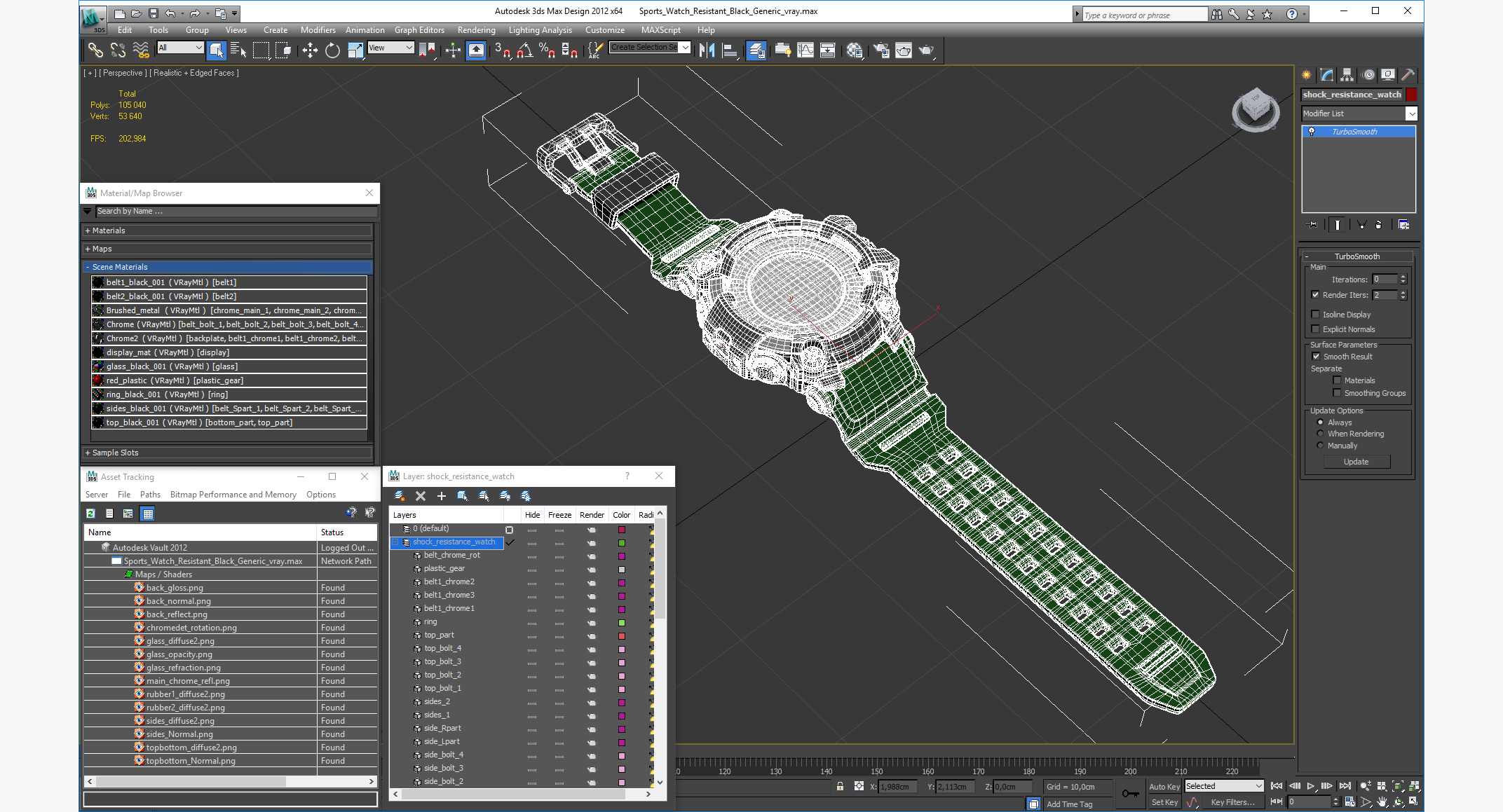Screen dimensions: 1503x812
Task: Open the key mode Selected dropdown
Action: [x=1223, y=786]
